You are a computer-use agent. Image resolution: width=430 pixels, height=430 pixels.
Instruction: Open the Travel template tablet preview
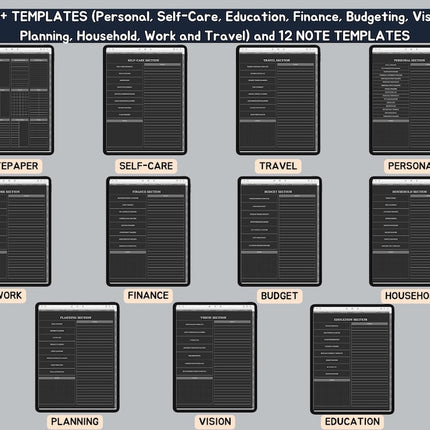pyautogui.click(x=278, y=100)
